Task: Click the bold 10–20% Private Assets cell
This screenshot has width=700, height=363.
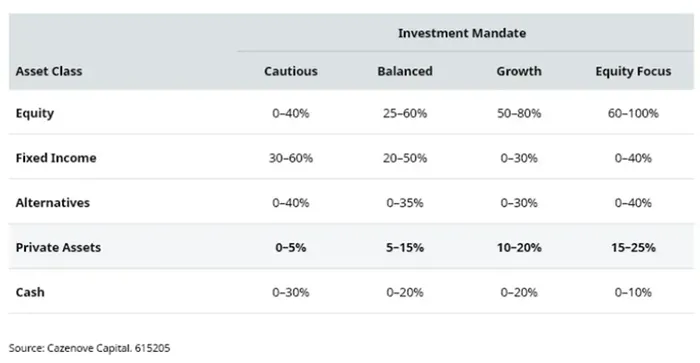Action: (519, 247)
